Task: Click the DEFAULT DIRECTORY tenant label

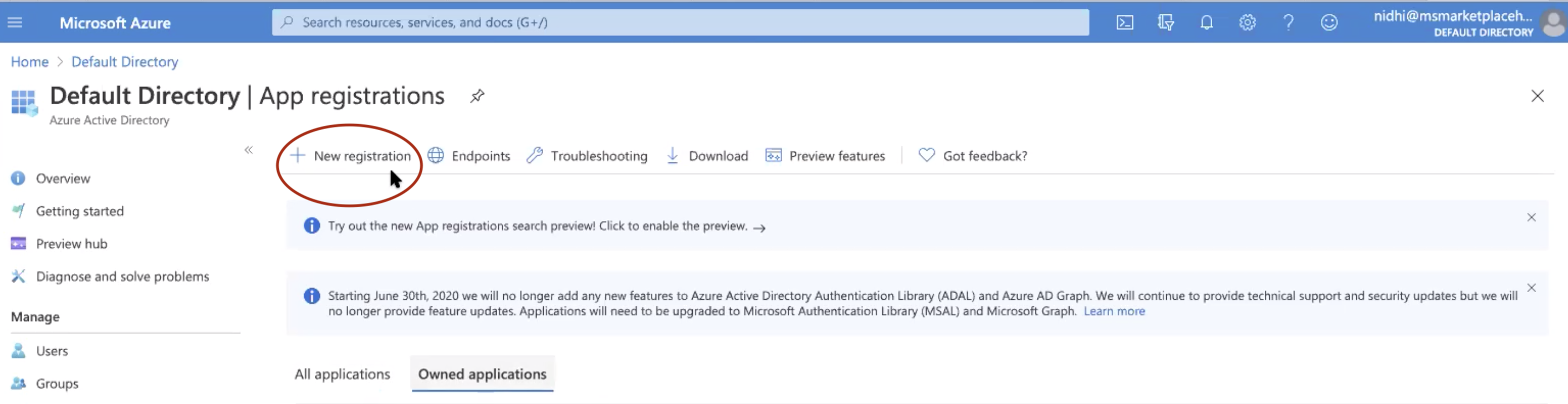Action: pyautogui.click(x=1483, y=32)
